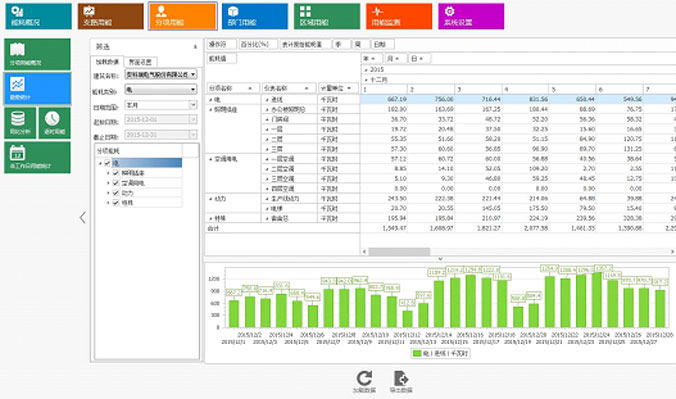Toggle the 动力 checkbox in the filter tree
The height and width of the screenshot is (399, 676).
coord(116,193)
